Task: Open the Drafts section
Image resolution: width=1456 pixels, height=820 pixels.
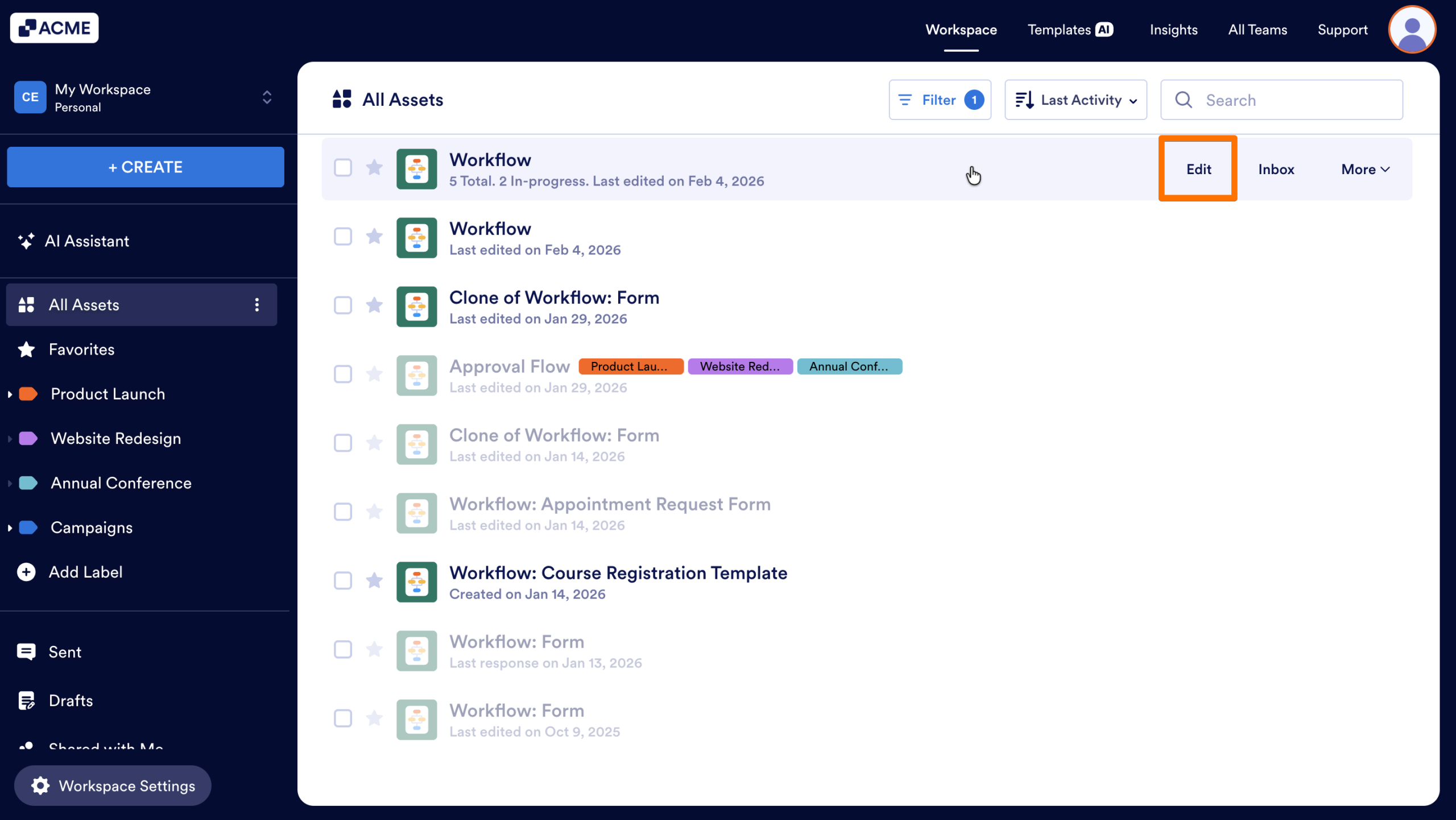Action: [x=71, y=700]
